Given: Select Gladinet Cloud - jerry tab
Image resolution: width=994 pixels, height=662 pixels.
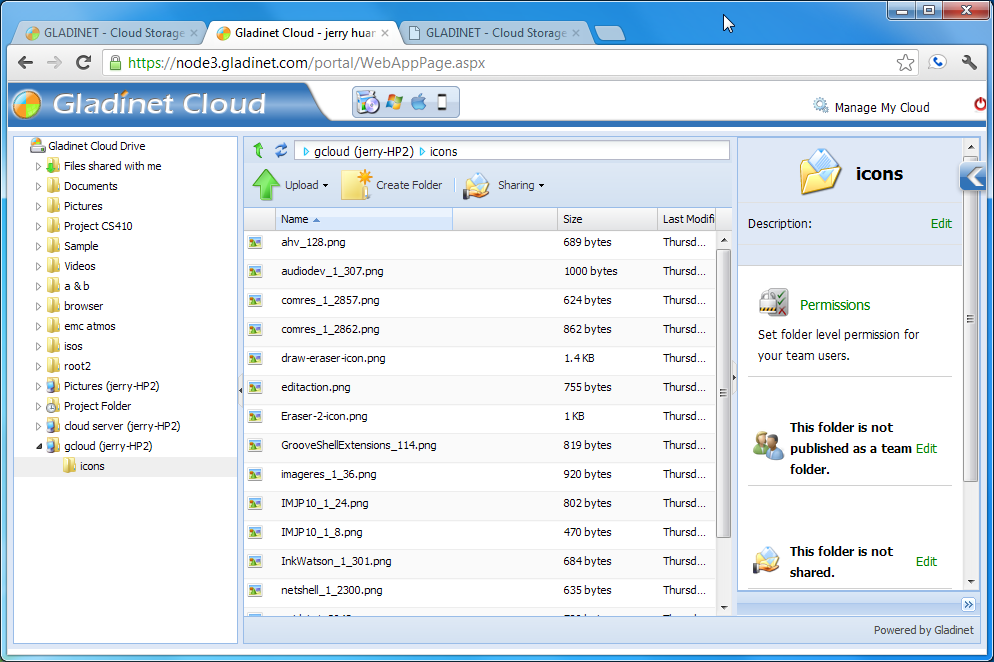Looking at the screenshot, I should [303, 33].
